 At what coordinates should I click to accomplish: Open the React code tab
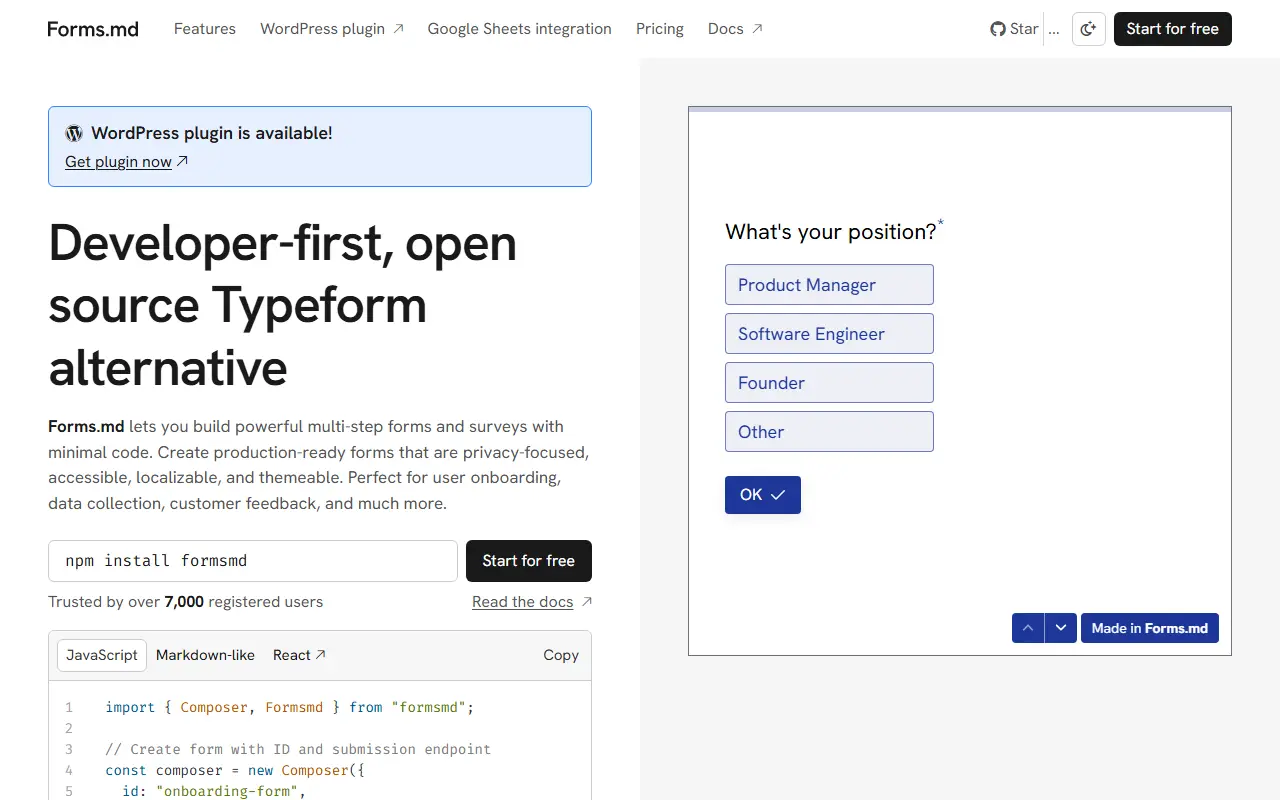(300, 655)
